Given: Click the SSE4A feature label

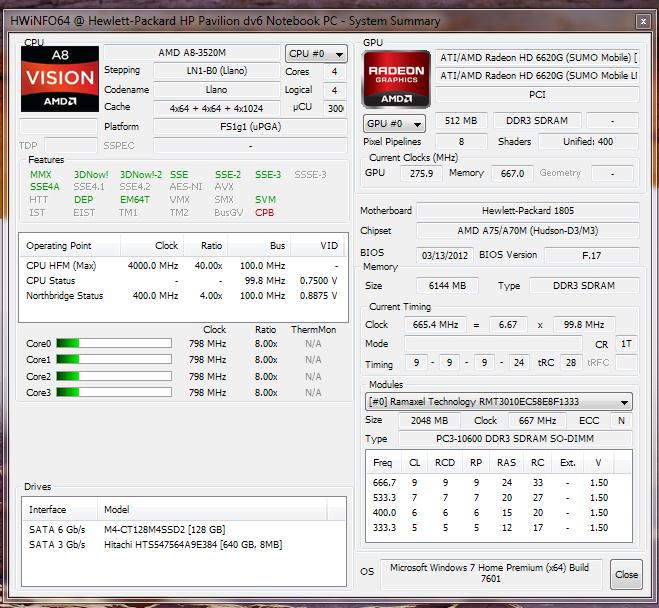Looking at the screenshot, I should 45,187.
